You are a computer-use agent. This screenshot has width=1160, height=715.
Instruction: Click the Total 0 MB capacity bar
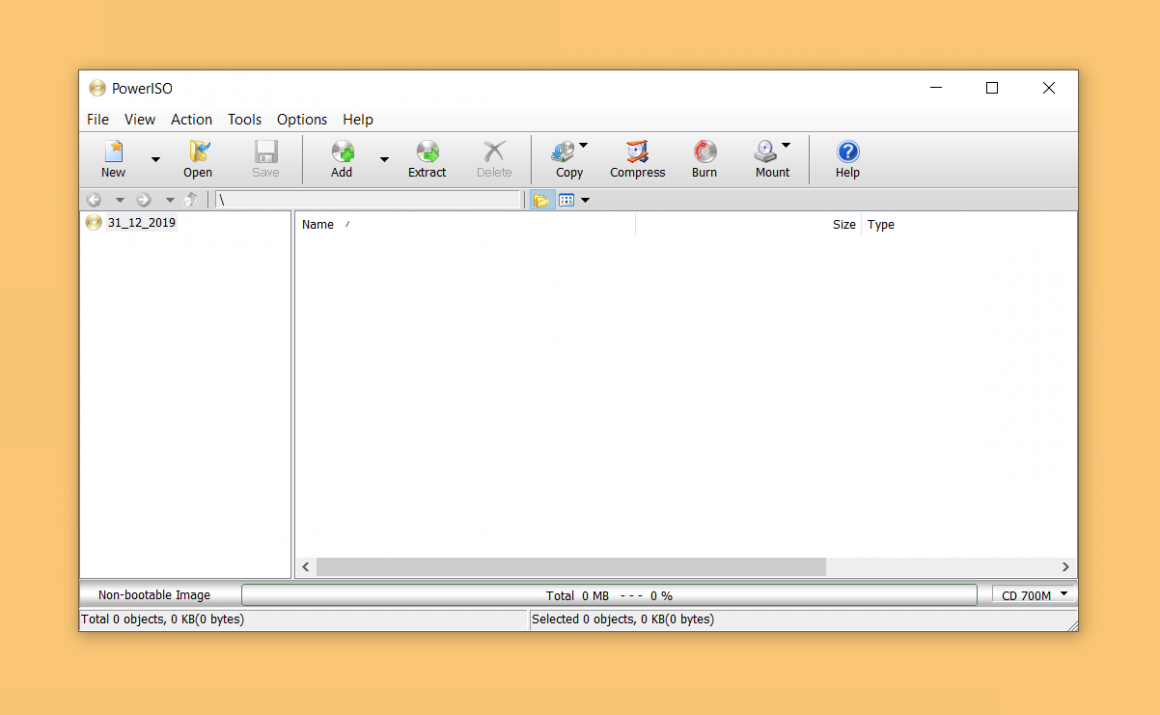[x=609, y=595]
